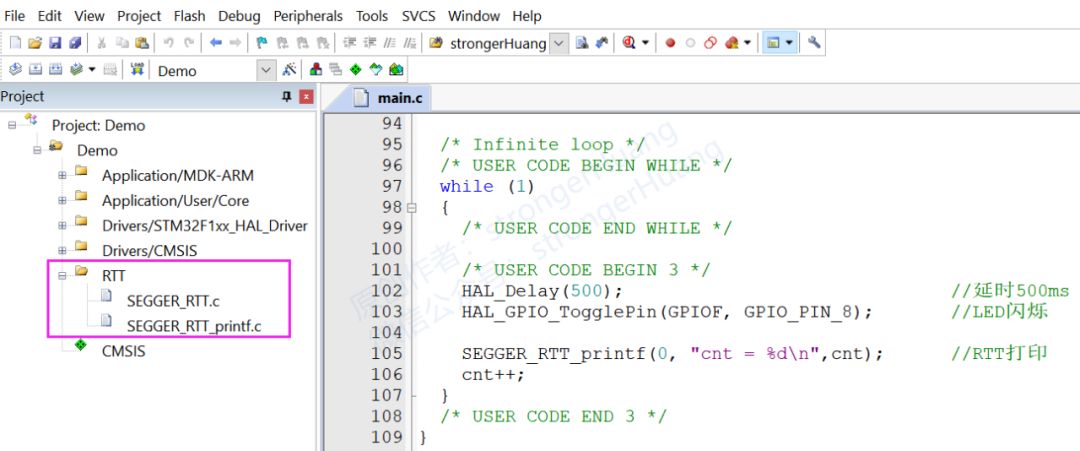
Task: Translate current file icon
Action: coord(15,70)
